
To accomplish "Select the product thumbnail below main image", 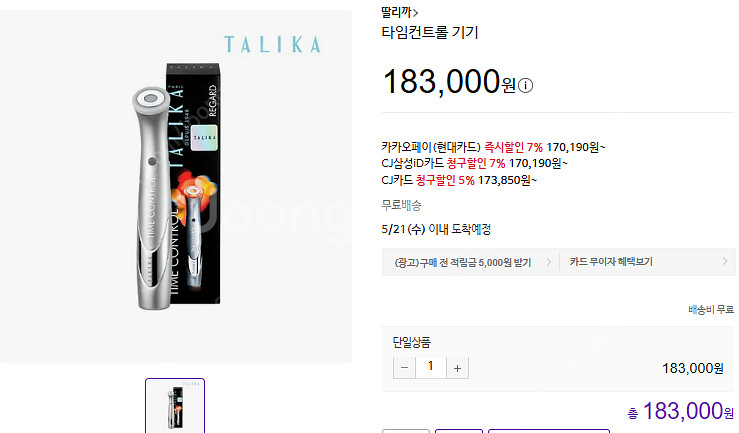I will coord(175,406).
